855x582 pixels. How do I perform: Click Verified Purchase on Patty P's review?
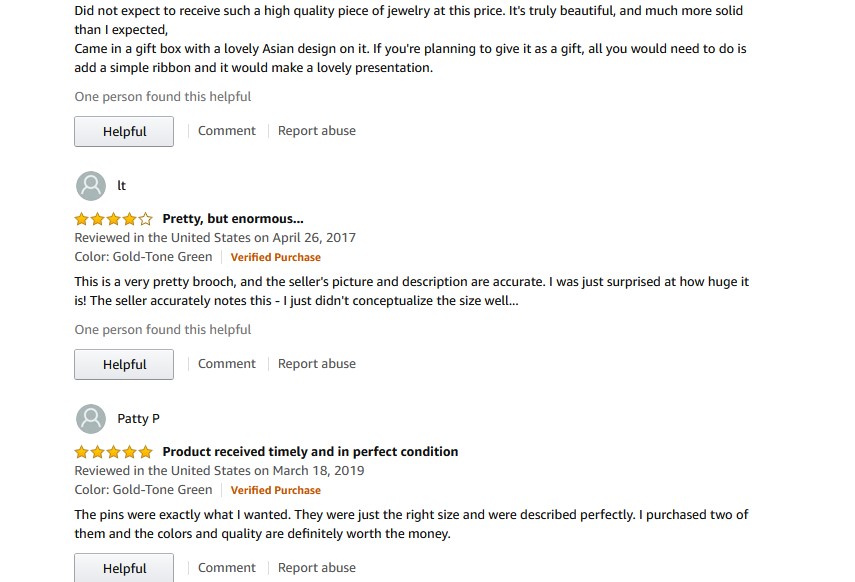point(276,490)
